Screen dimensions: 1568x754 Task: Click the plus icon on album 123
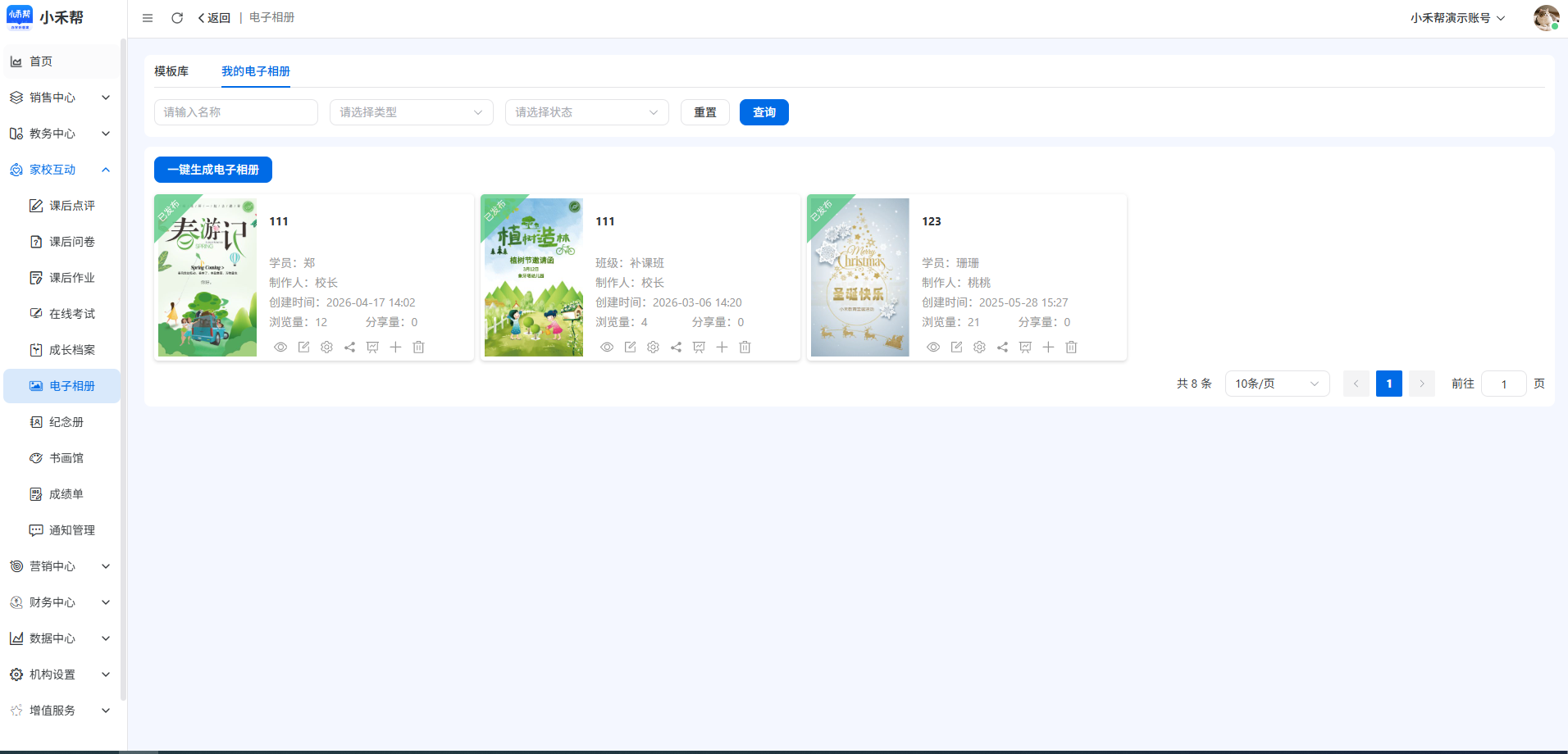pos(1048,347)
